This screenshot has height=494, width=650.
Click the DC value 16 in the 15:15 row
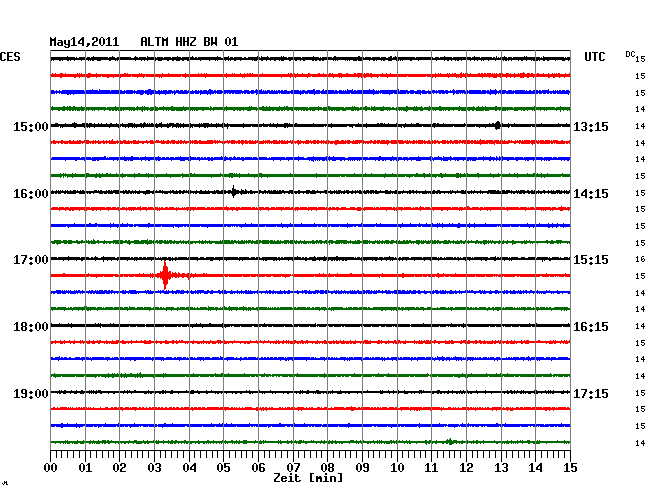640,259
